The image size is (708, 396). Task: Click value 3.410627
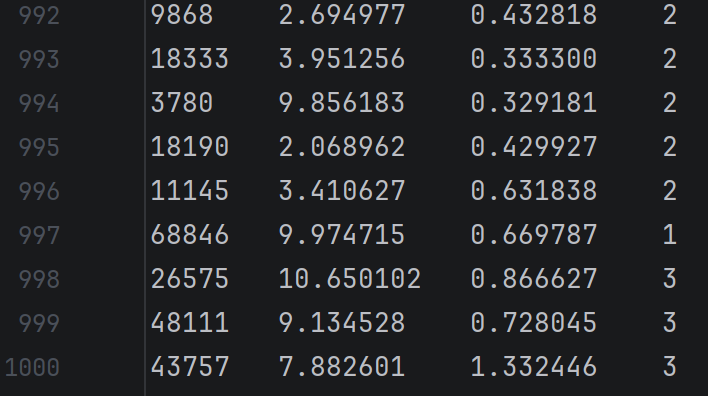pos(342,191)
